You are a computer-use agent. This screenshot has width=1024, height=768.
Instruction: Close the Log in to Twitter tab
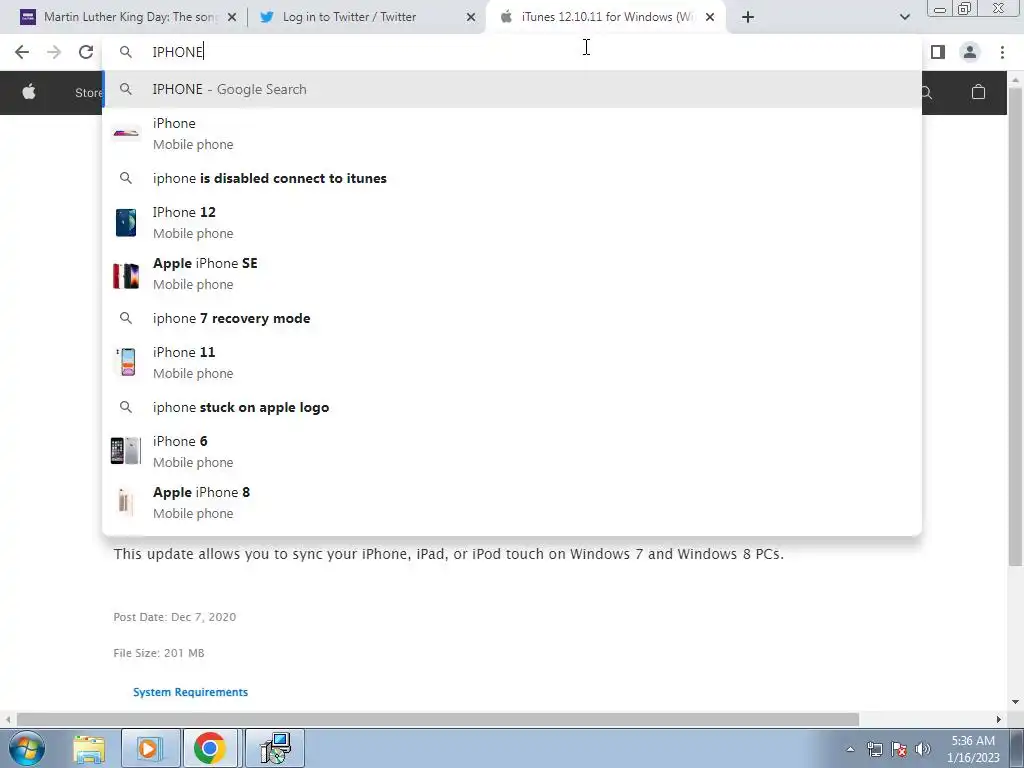click(x=471, y=17)
